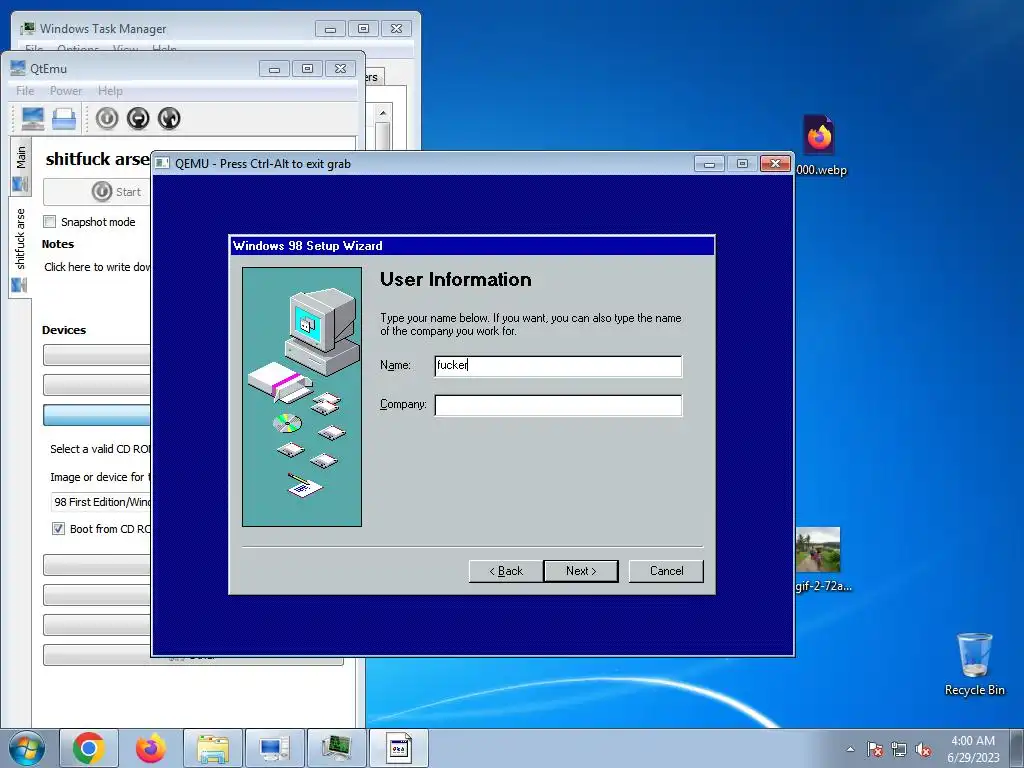Screen dimensions: 1024x768
Task: Open the Windows Start orb
Action: coord(27,748)
